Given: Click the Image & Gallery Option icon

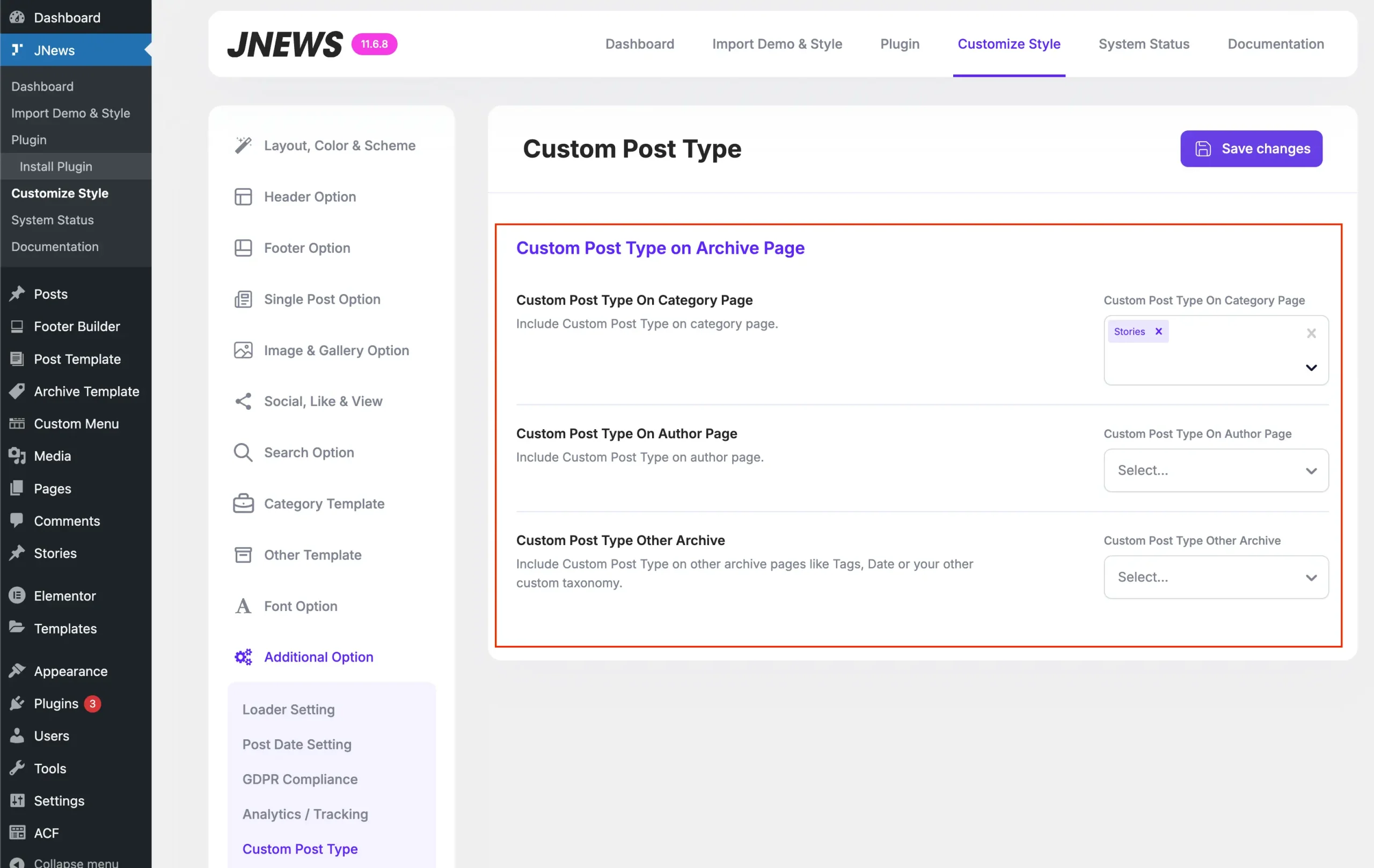Looking at the screenshot, I should pyautogui.click(x=243, y=350).
